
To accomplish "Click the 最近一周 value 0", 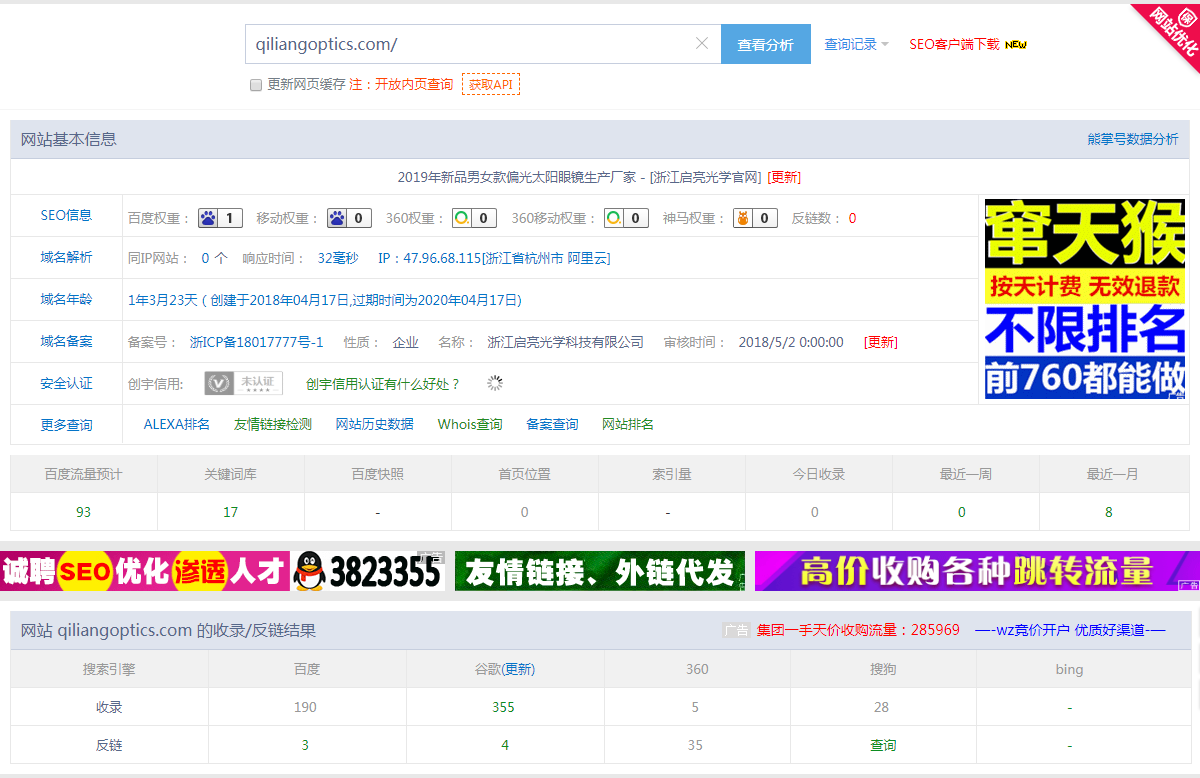I will 962,512.
